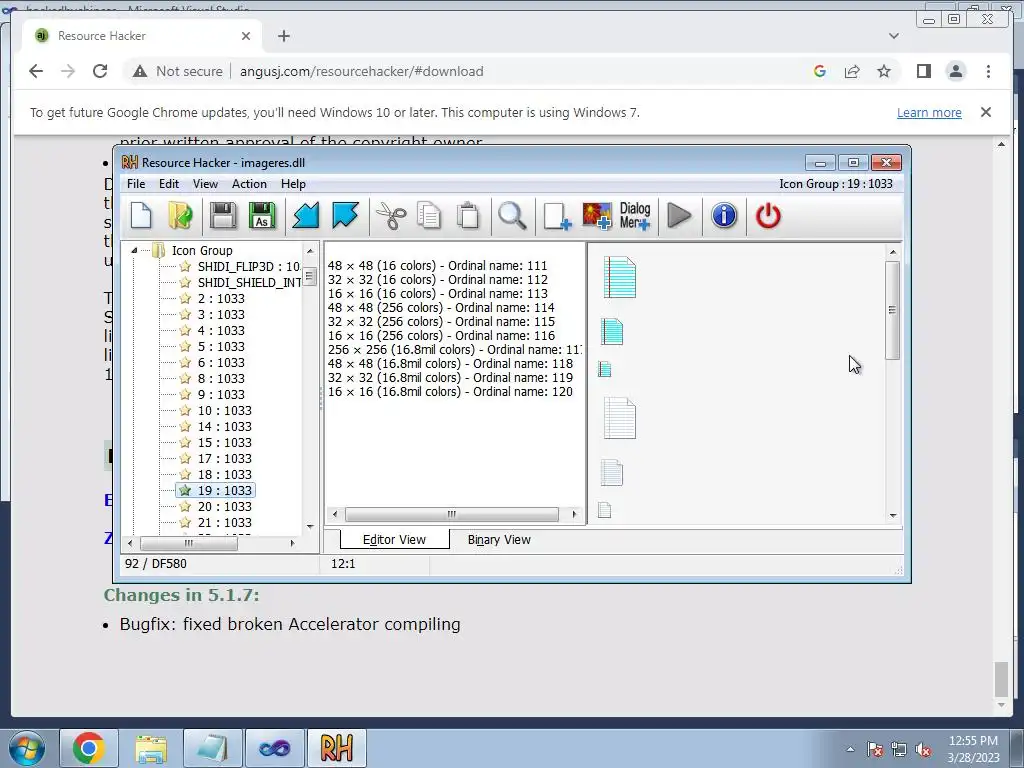This screenshot has height=768, width=1024.
Task: Click the Chrome profile avatar icon
Action: point(955,71)
